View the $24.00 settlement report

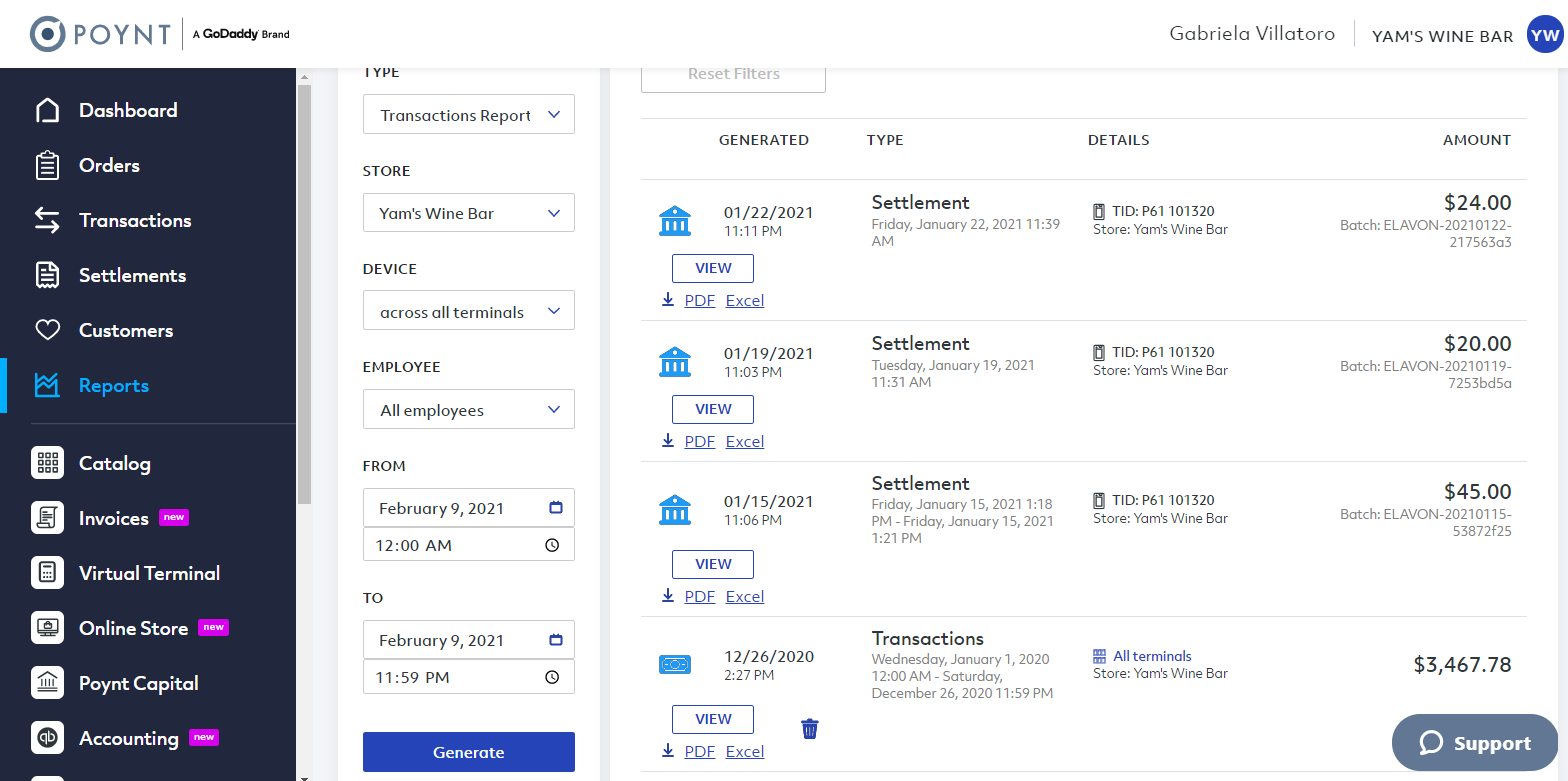pos(713,268)
